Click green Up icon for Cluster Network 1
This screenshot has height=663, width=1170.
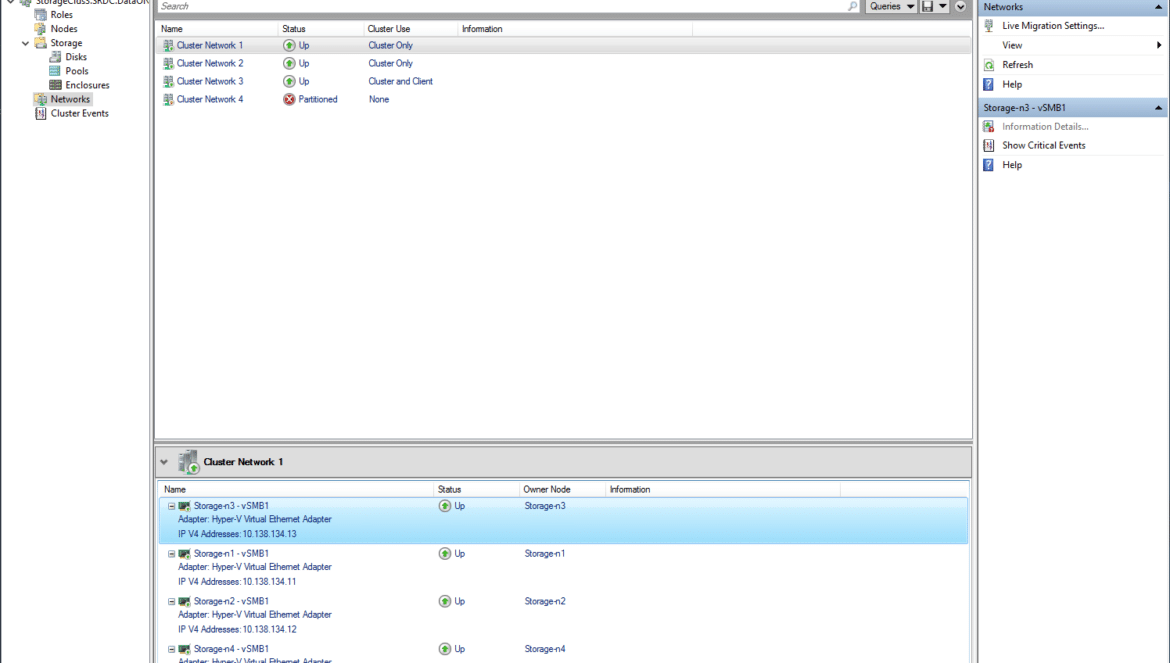coord(289,45)
